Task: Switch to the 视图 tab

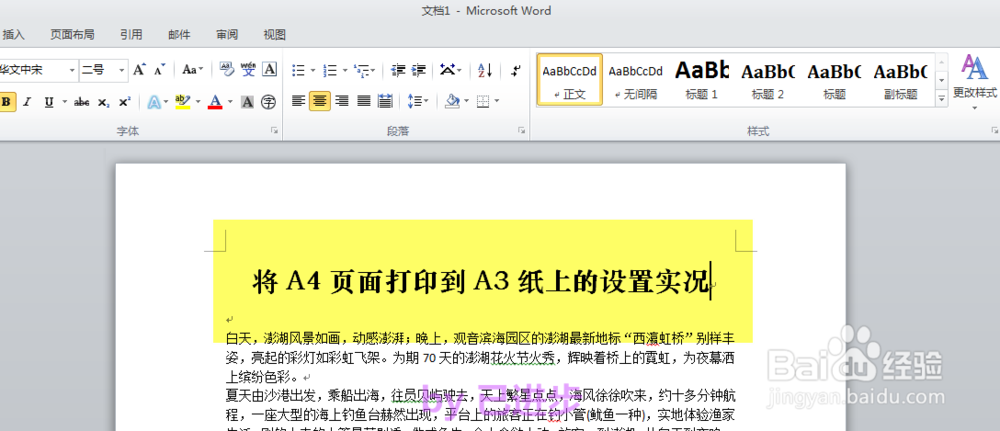Action: [275, 34]
